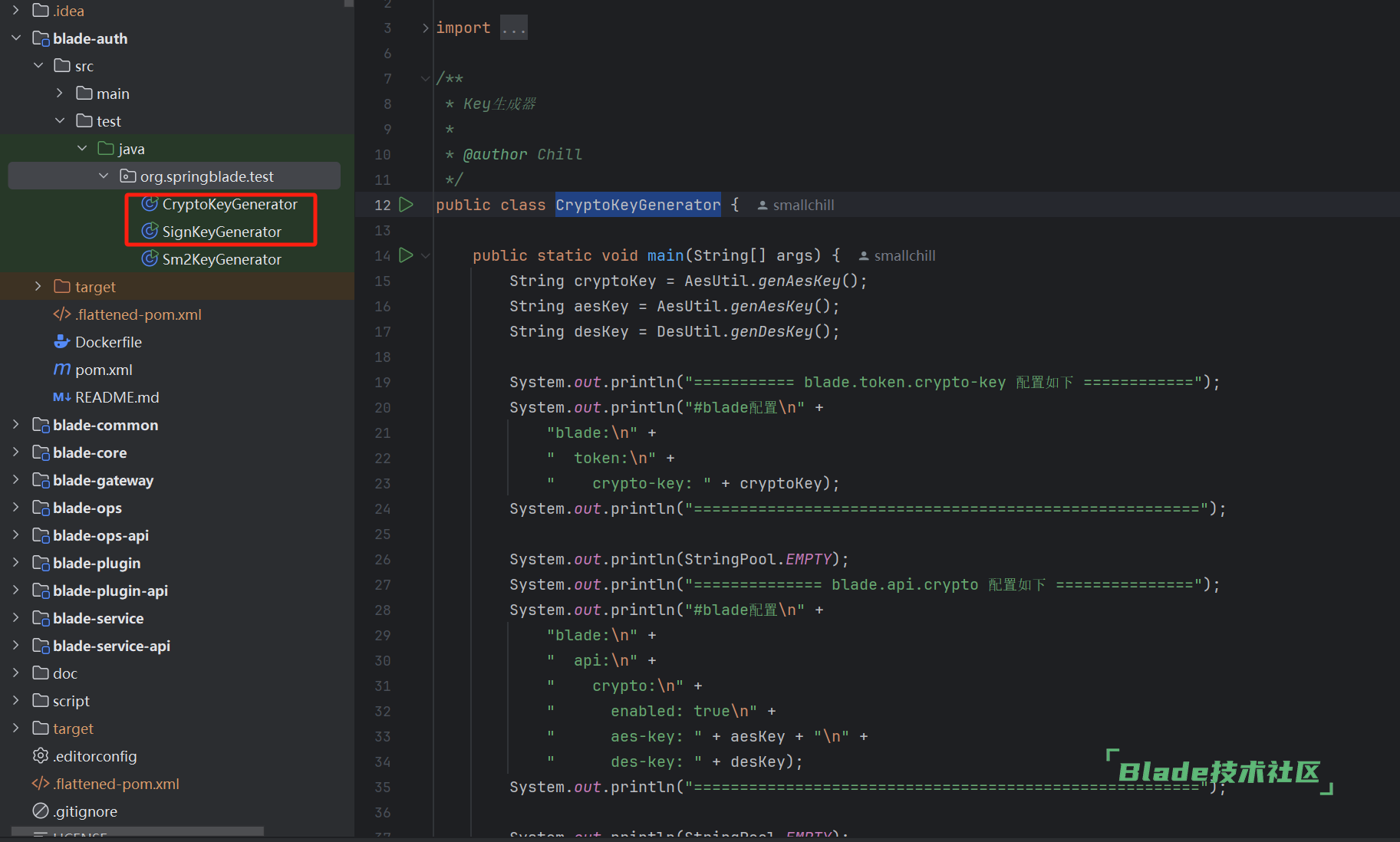Click the CryptoKeyGenerator class file icon
Image resolution: width=1400 pixels, height=842 pixels.
click(150, 204)
